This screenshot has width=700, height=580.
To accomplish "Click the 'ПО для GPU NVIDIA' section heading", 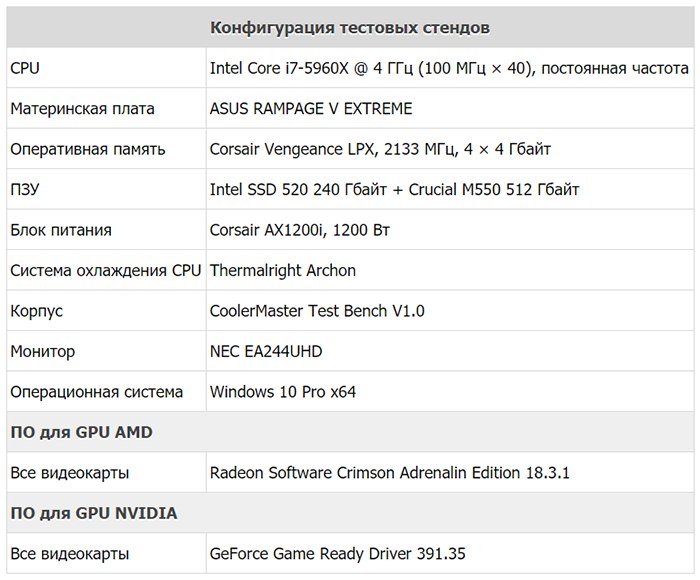I will [x=94, y=513].
